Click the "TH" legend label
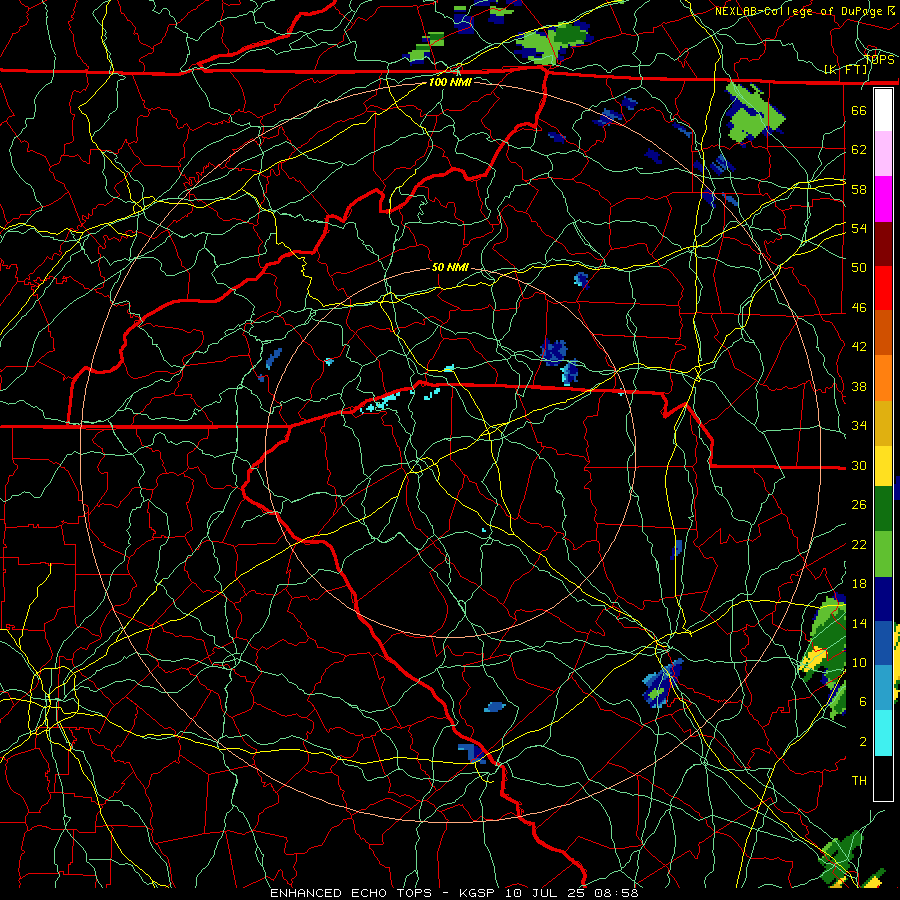 [859, 781]
